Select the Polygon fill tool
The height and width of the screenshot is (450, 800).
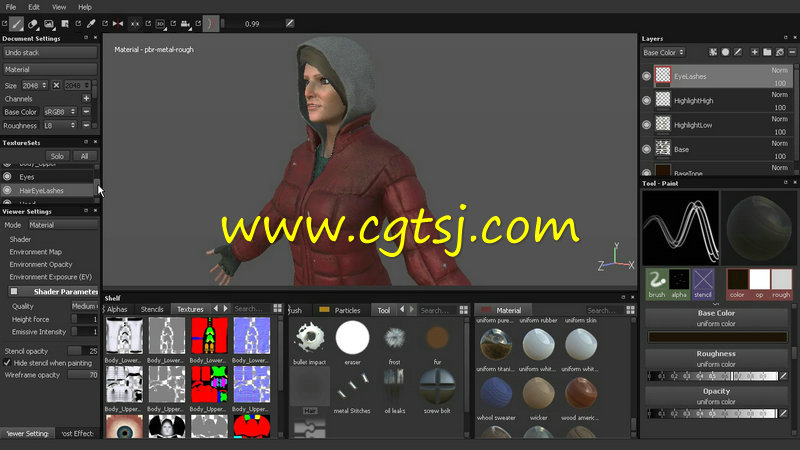tap(65, 23)
